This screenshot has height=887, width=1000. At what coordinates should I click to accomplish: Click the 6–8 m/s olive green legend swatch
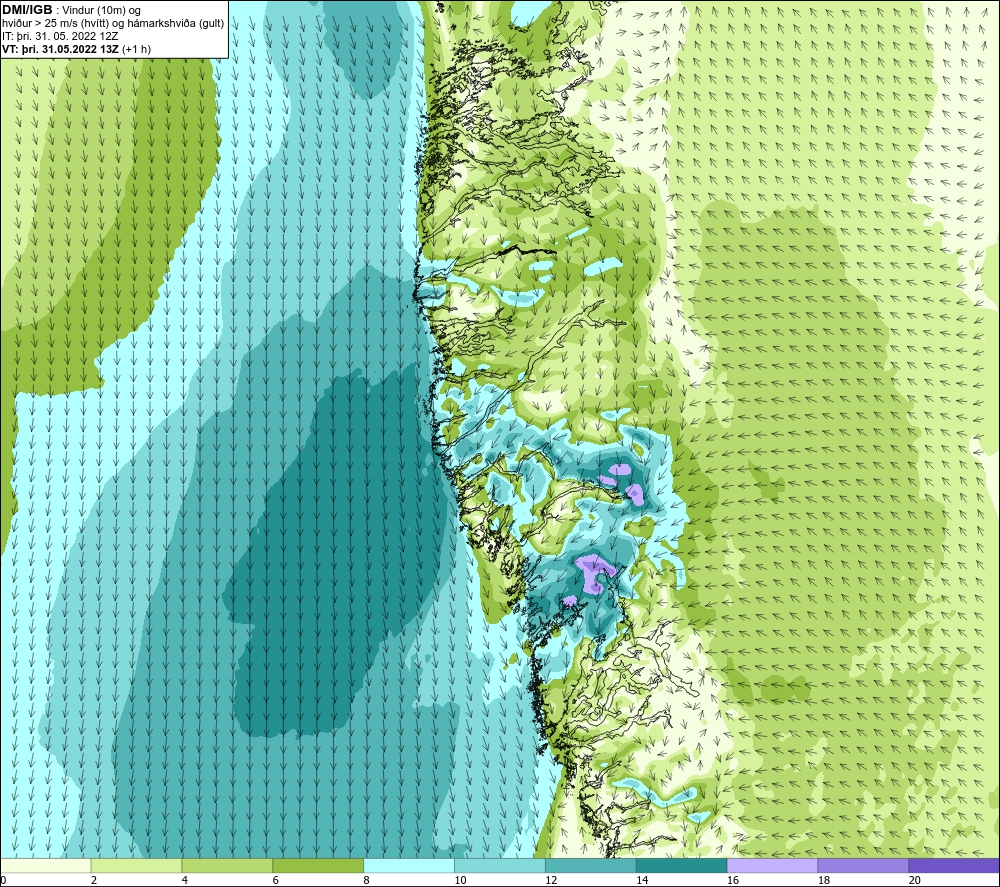318,865
